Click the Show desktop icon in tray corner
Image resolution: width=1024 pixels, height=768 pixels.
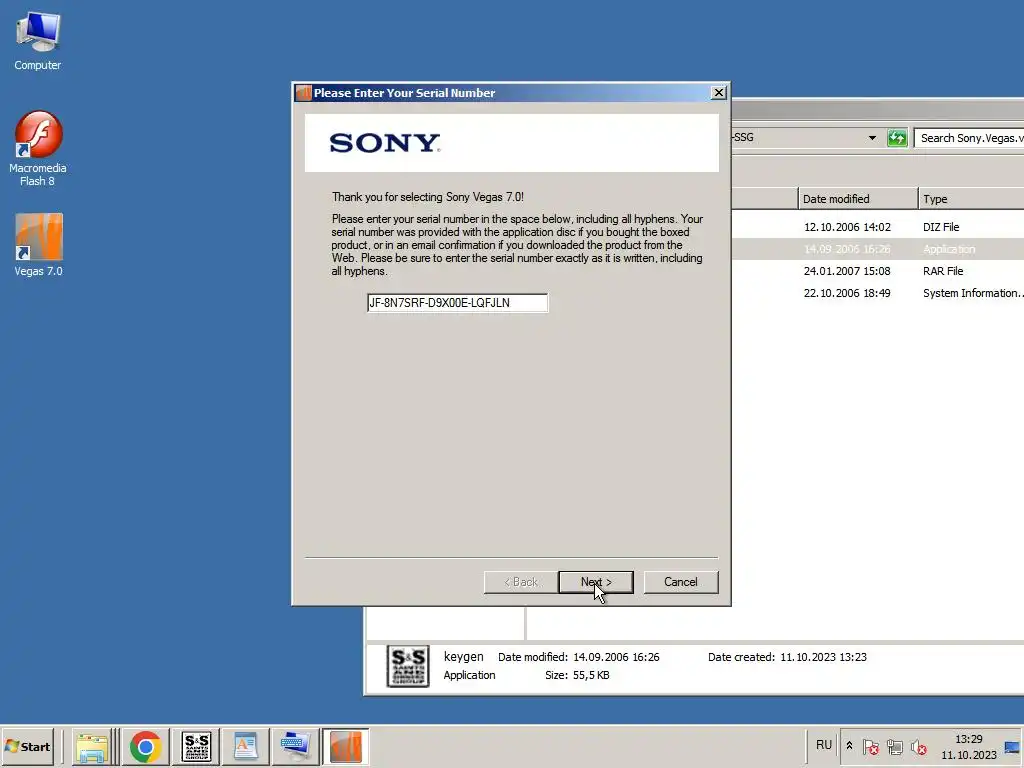[x=1013, y=746]
